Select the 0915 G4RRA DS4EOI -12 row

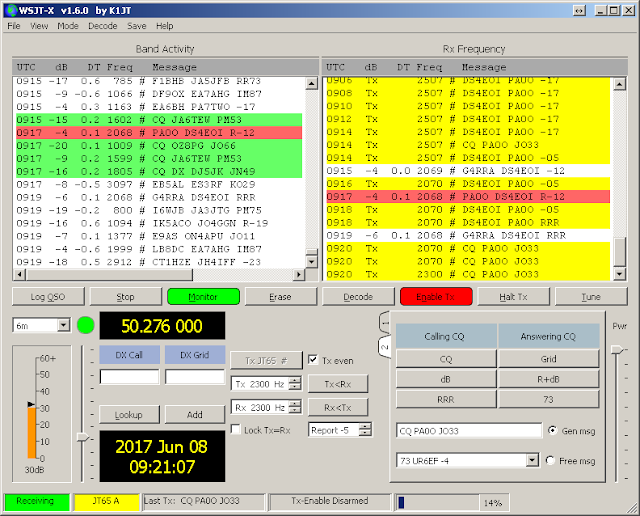(468, 171)
